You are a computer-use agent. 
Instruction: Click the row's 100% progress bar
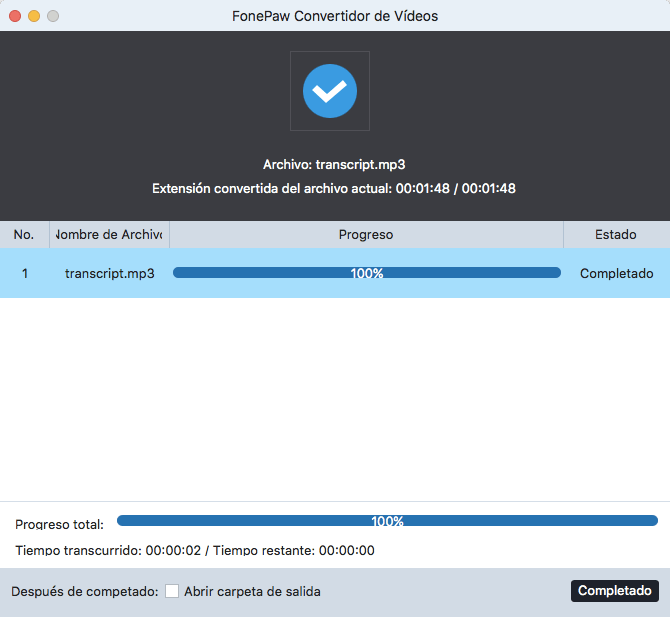367,273
